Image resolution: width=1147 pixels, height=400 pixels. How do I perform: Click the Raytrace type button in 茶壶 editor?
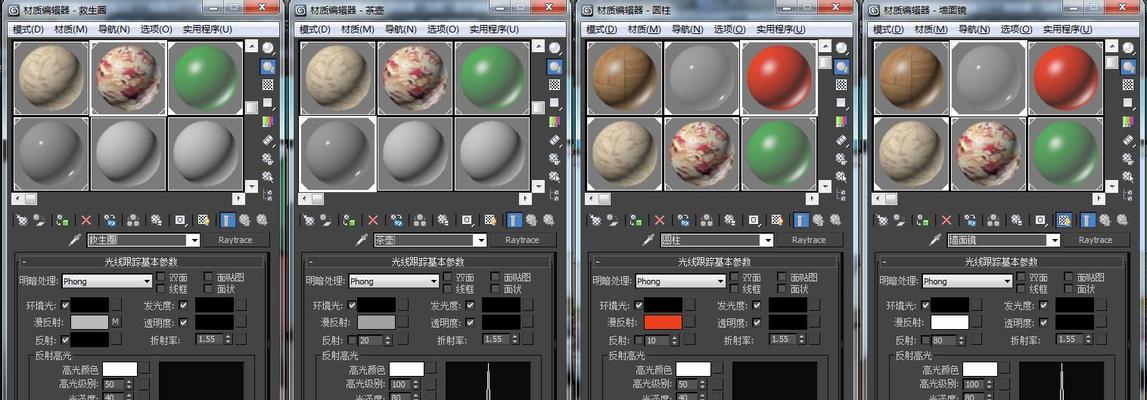[x=525, y=241]
